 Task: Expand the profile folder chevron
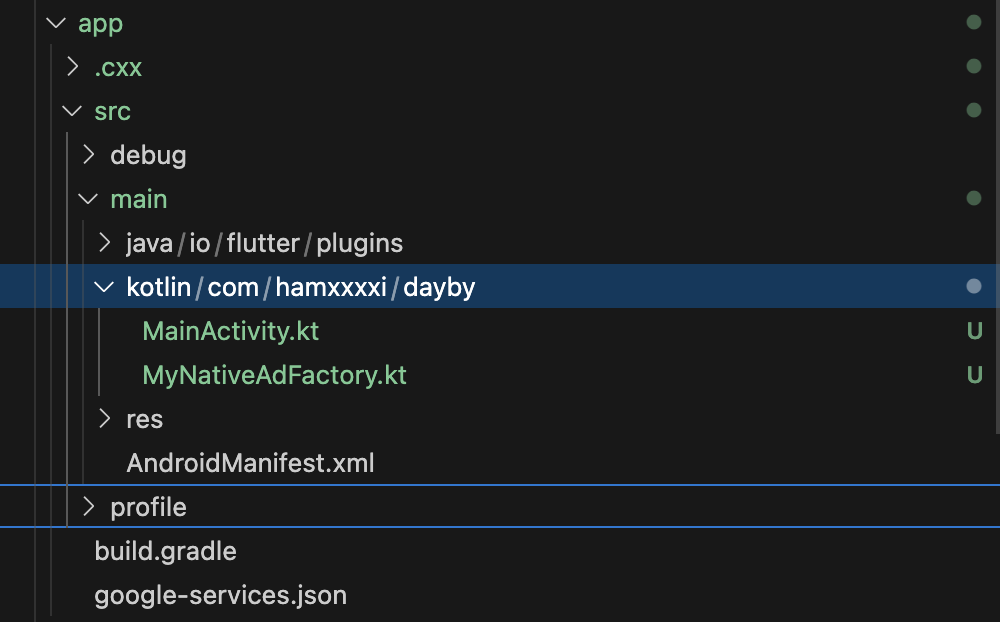click(x=89, y=507)
